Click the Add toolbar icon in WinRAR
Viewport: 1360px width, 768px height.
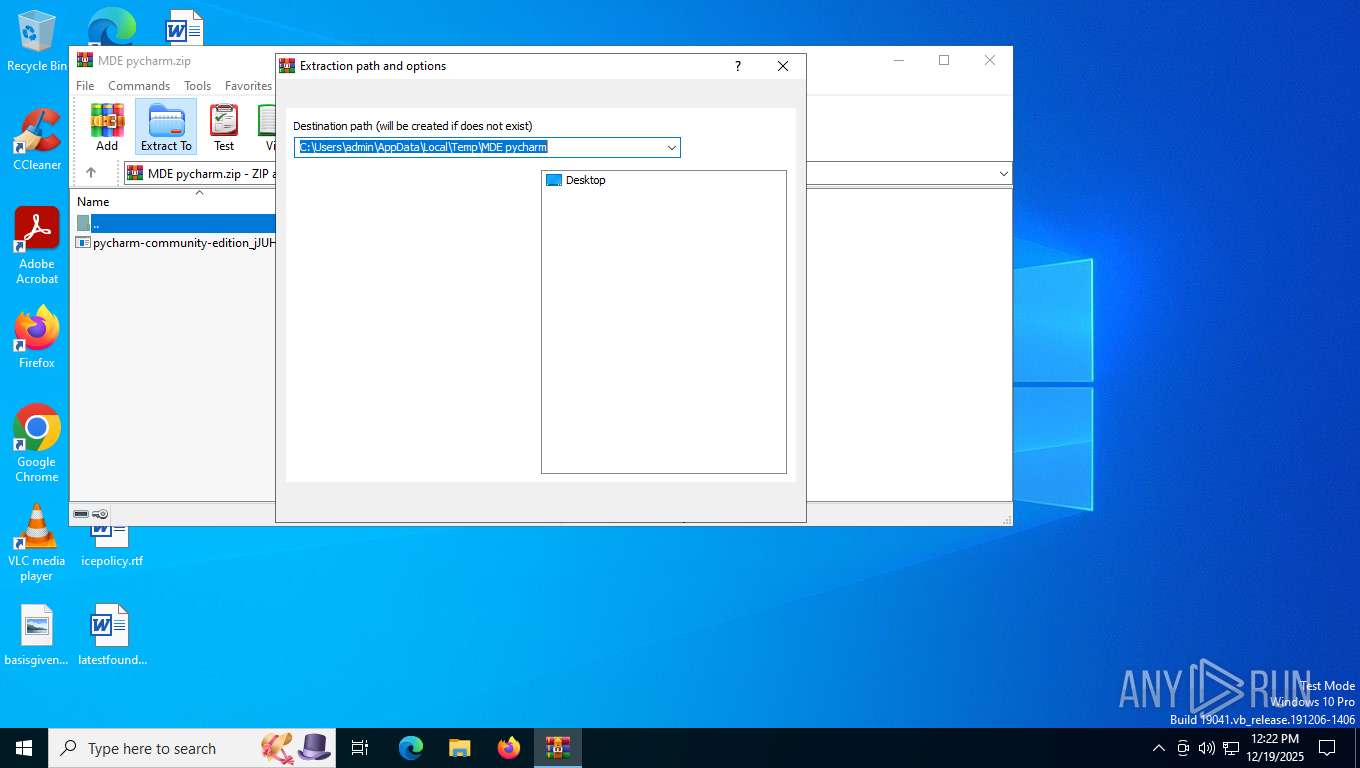pyautogui.click(x=107, y=127)
